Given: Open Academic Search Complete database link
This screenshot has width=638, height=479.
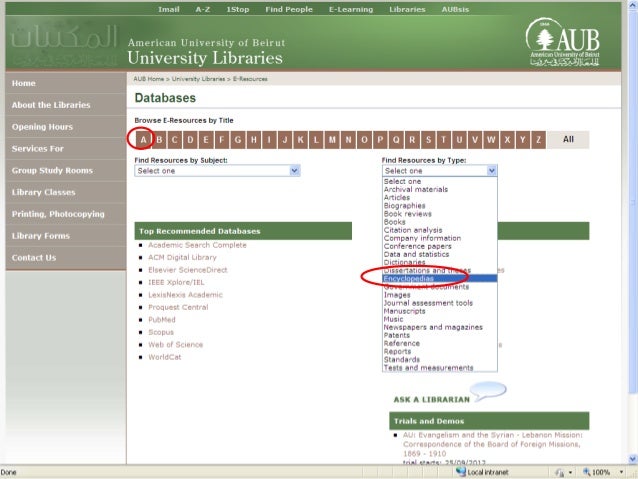Looking at the screenshot, I should [197, 245].
